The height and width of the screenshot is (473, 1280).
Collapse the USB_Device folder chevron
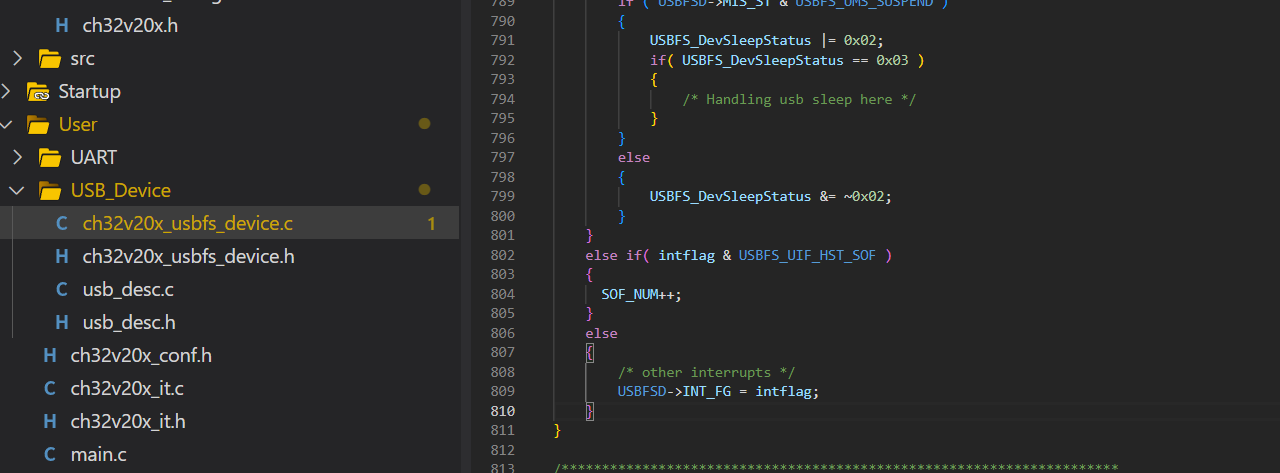point(18,190)
